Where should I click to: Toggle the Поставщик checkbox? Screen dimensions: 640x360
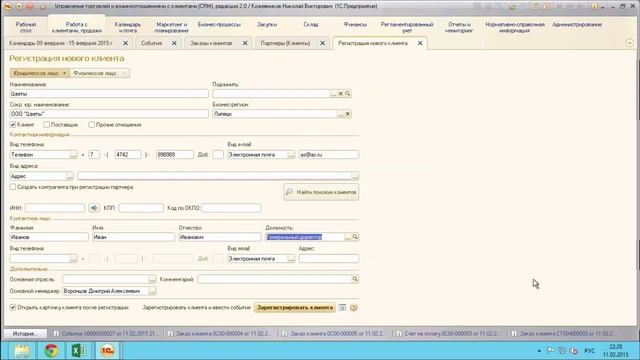[x=47, y=124]
